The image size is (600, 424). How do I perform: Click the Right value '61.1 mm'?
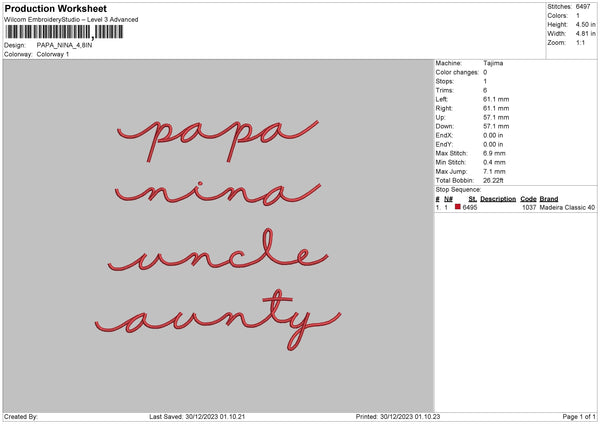click(x=496, y=108)
